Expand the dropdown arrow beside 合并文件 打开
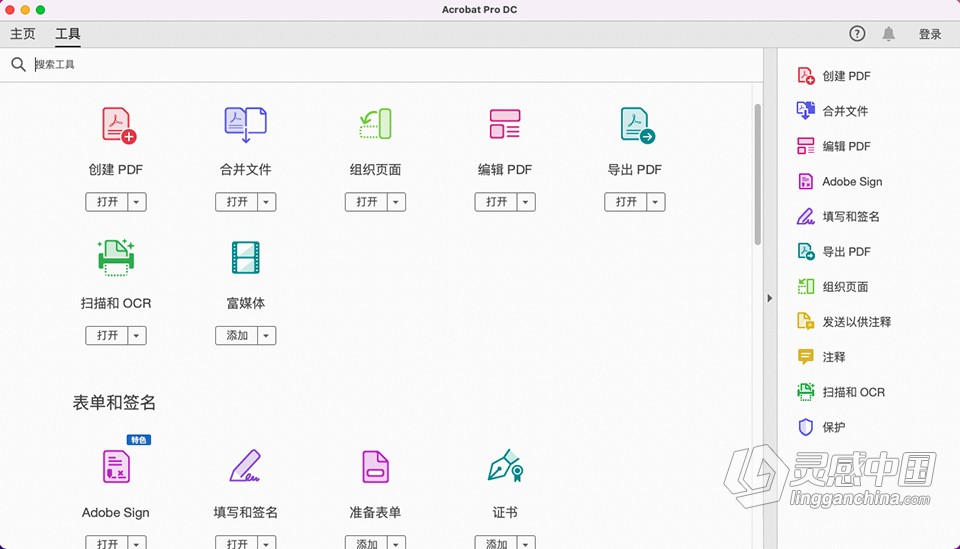Image resolution: width=960 pixels, height=549 pixels. (267, 202)
